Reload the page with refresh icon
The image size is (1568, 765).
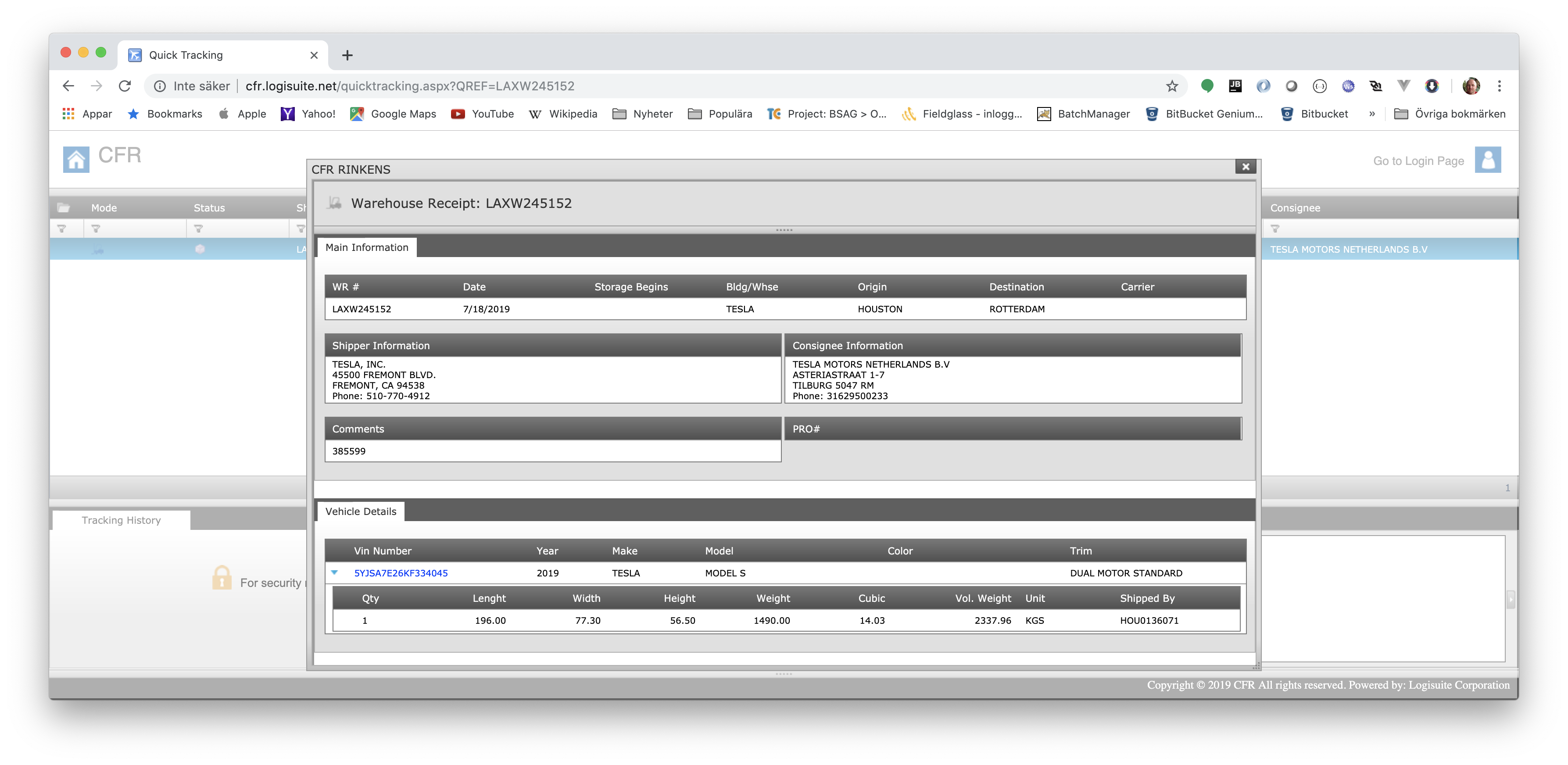click(x=125, y=86)
